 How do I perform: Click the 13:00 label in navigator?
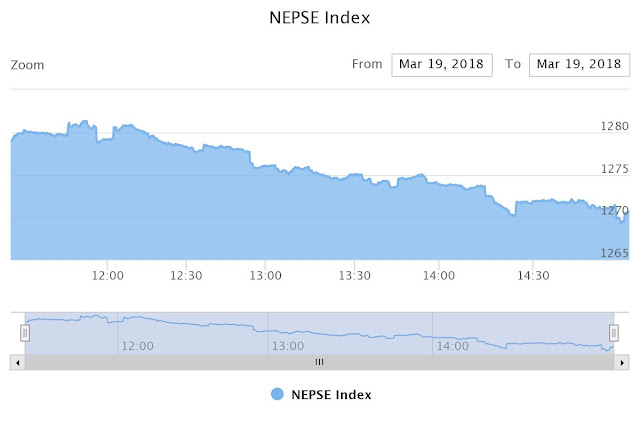click(288, 346)
